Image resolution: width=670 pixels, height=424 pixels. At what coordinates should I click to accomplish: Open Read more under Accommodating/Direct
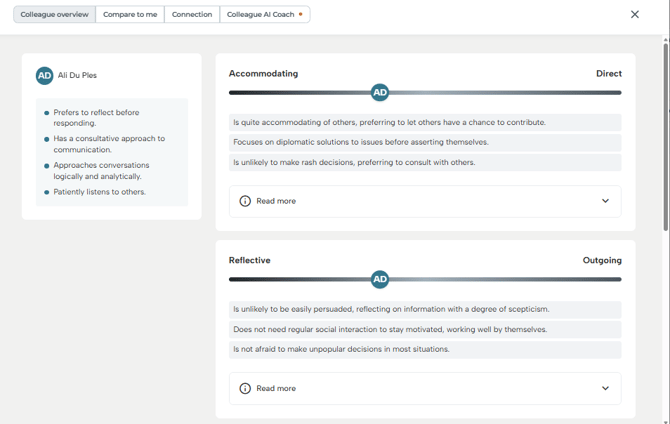[276, 201]
